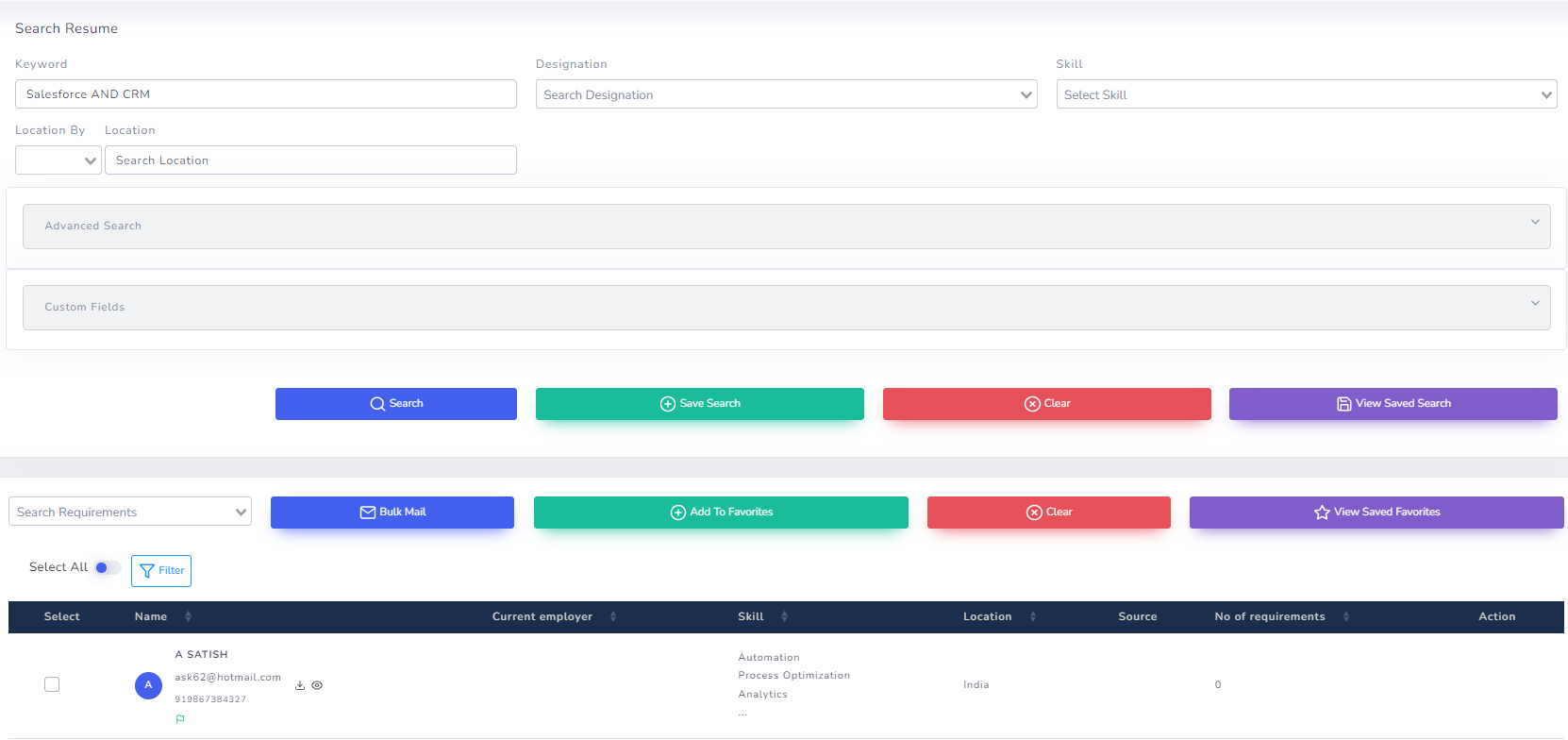The width and height of the screenshot is (1568, 740).
Task: Click the red Clear button beside Add To Favorites
Action: click(1049, 513)
